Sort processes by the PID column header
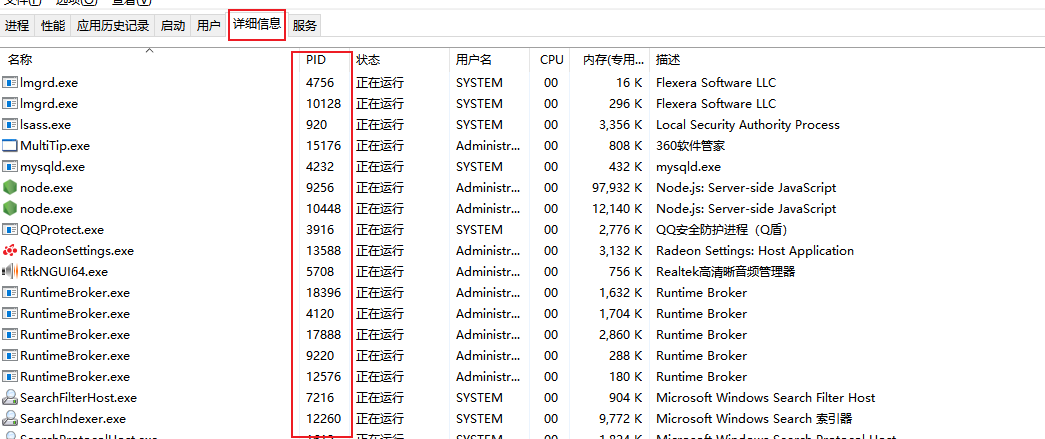This screenshot has height=439, width=1045. tap(316, 60)
